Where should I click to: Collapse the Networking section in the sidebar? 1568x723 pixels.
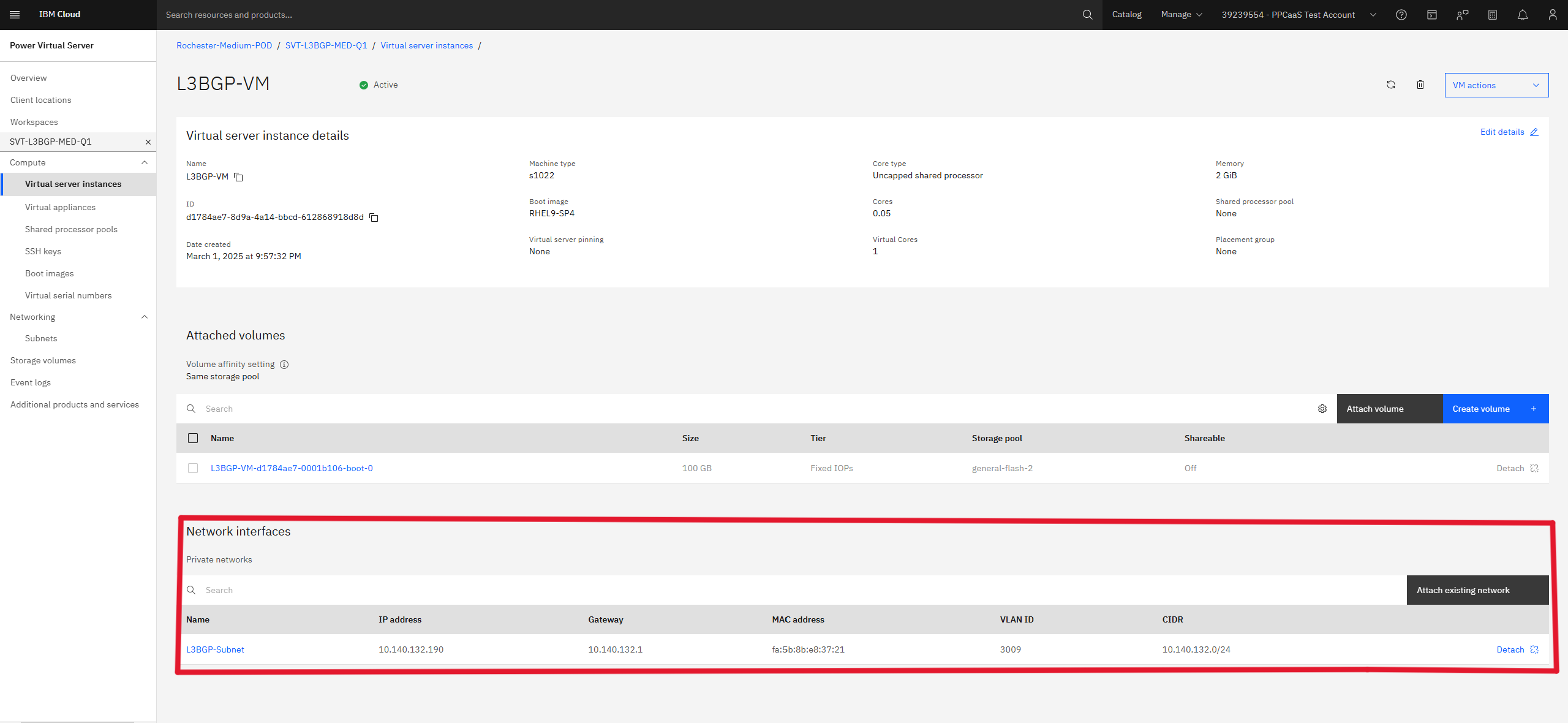[x=145, y=317]
